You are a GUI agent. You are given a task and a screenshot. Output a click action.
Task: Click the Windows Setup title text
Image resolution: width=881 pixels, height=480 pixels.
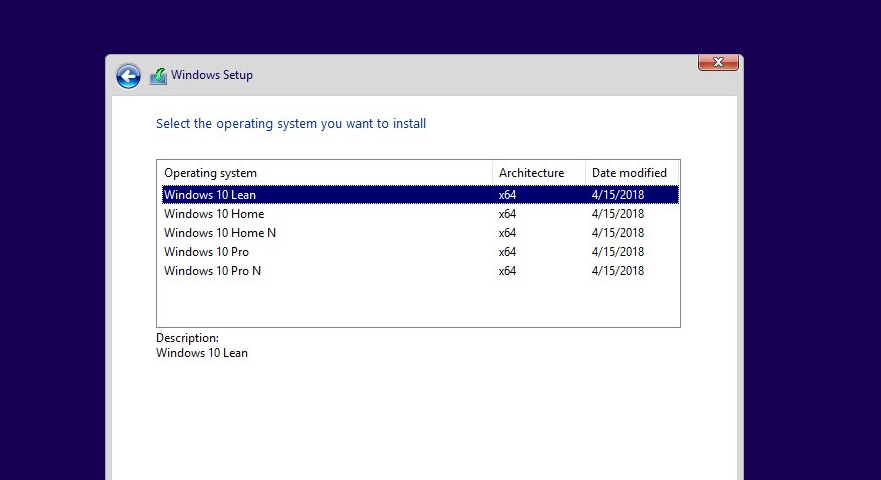coord(212,75)
